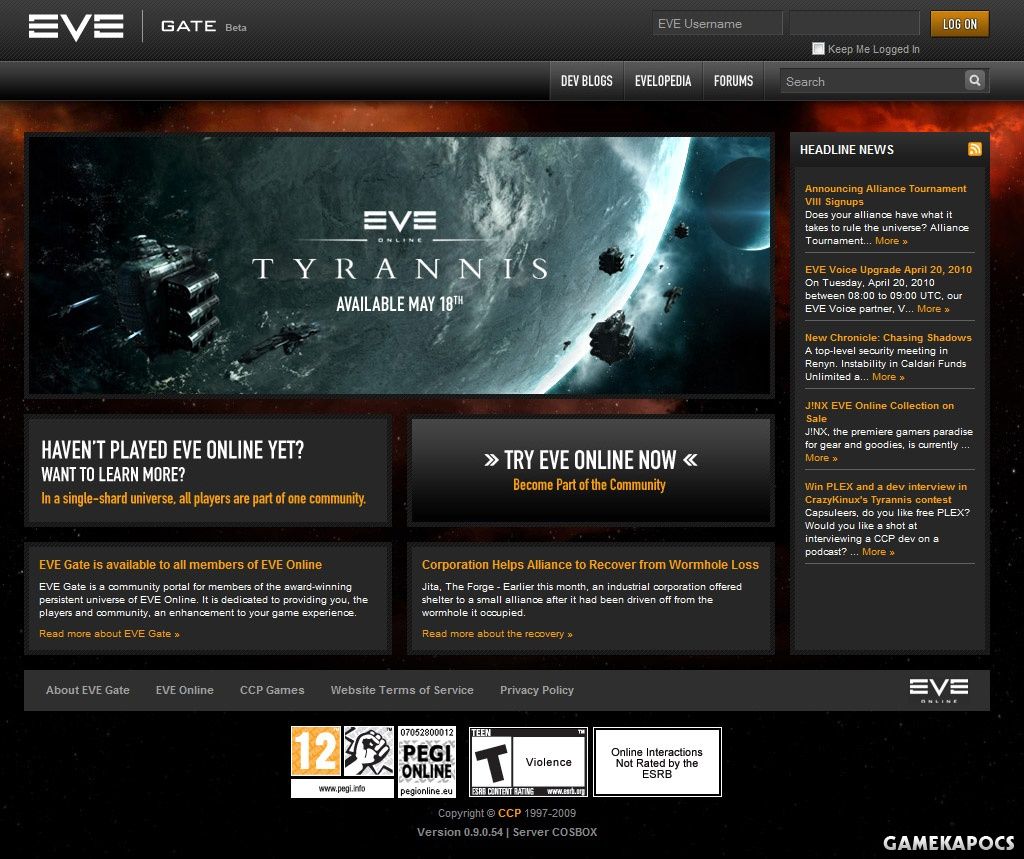Click the search magnifier icon
Viewport: 1024px width, 859px height.
point(975,81)
